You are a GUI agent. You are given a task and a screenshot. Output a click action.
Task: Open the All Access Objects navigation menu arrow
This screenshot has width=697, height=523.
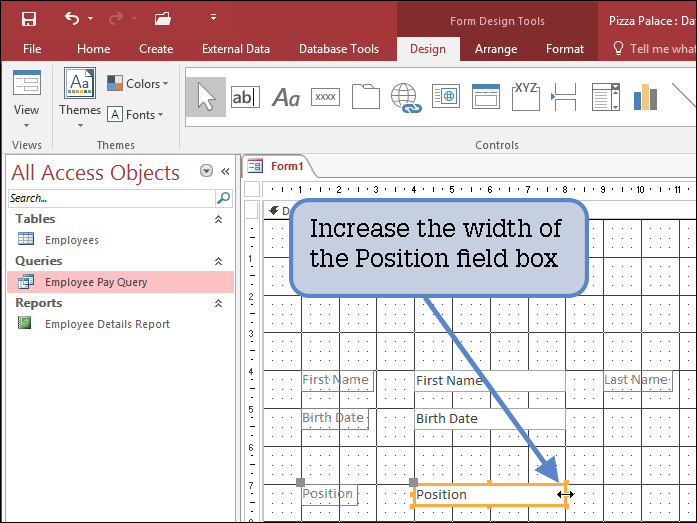tap(206, 171)
